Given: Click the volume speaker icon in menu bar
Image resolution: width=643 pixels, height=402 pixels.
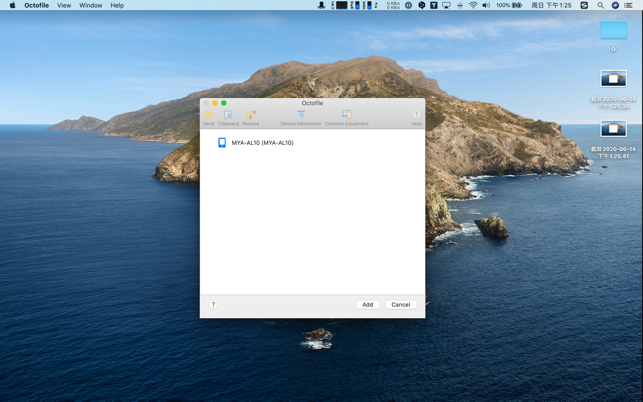Looking at the screenshot, I should [x=486, y=5].
